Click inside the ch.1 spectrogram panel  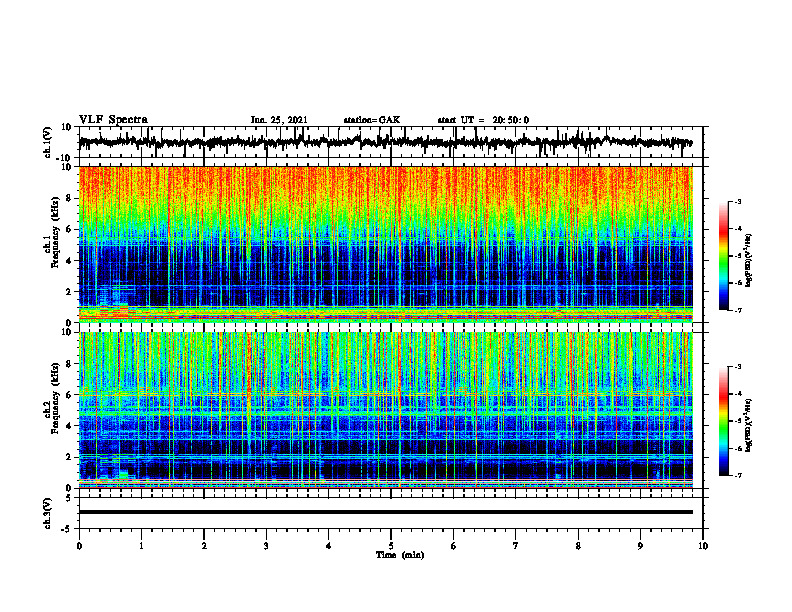click(x=385, y=244)
